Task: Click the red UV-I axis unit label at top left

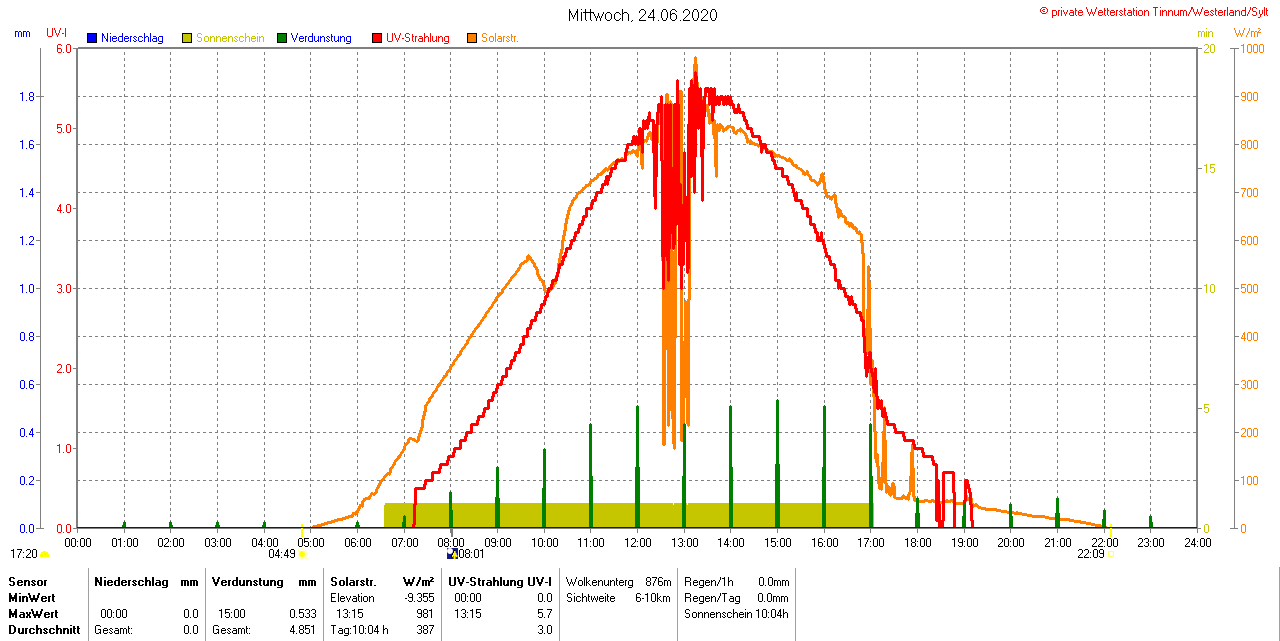Action: [x=56, y=33]
